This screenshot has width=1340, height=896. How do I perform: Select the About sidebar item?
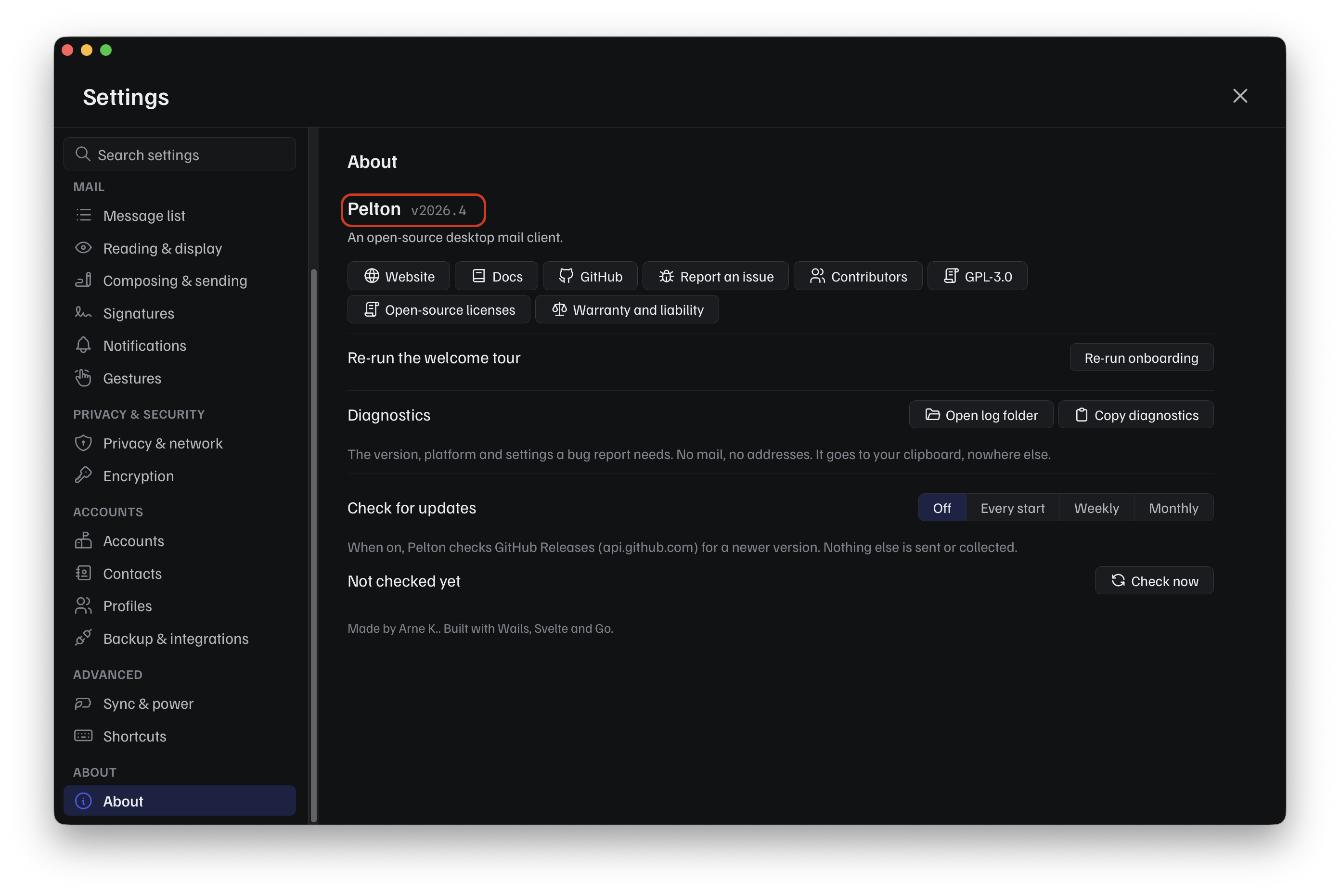(x=180, y=801)
